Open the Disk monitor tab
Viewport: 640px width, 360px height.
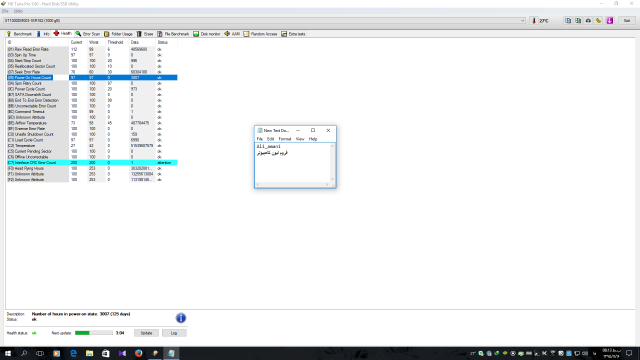pyautogui.click(x=207, y=34)
